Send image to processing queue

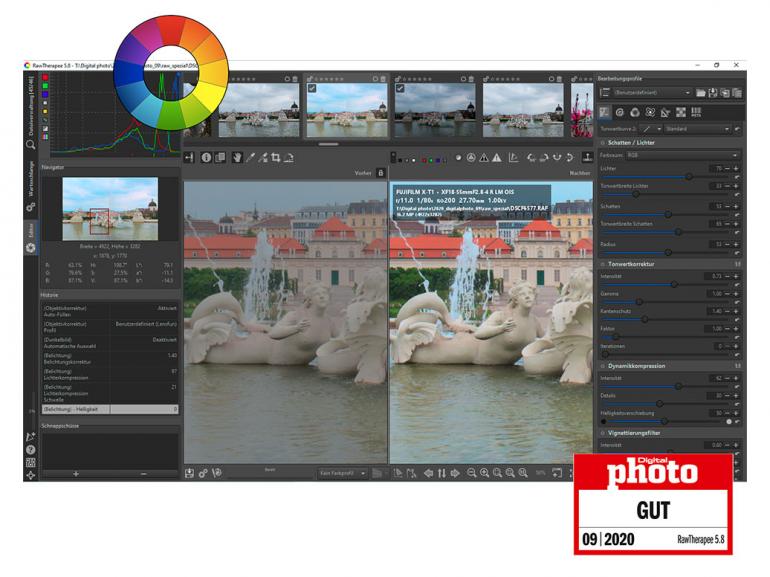pyautogui.click(x=203, y=473)
